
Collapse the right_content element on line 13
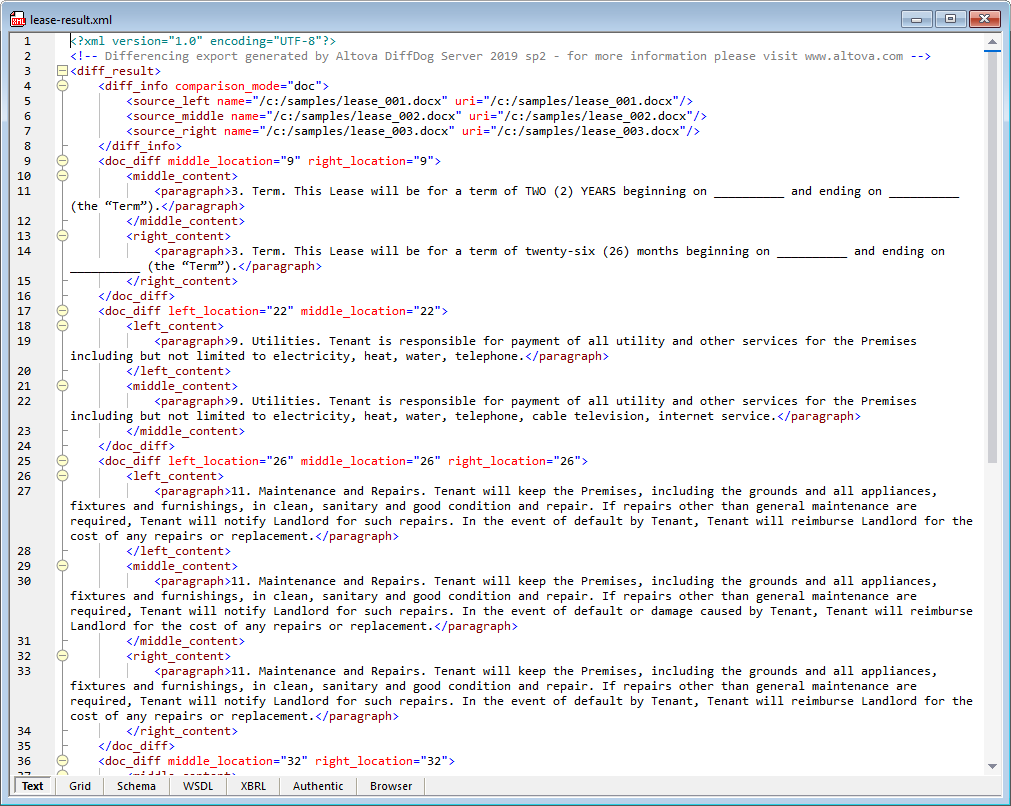click(x=62, y=235)
